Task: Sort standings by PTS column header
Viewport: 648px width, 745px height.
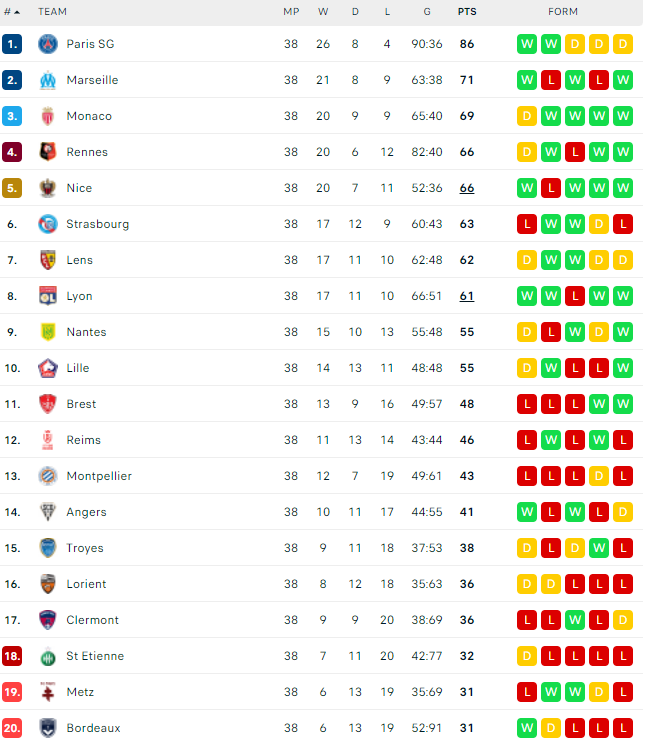Action: pyautogui.click(x=467, y=12)
